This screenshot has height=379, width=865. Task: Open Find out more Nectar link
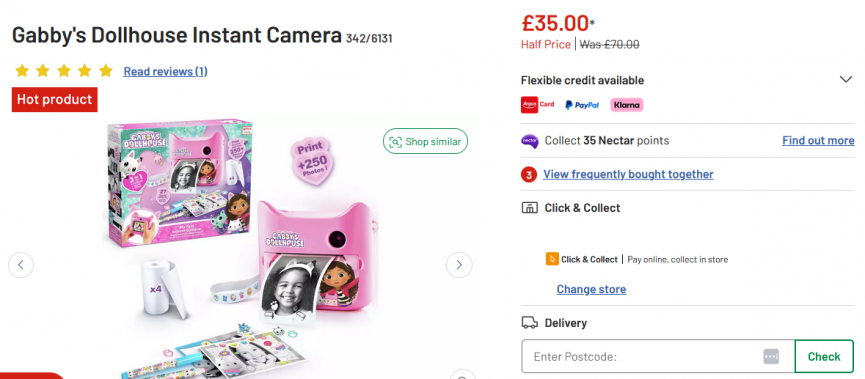pyautogui.click(x=818, y=141)
